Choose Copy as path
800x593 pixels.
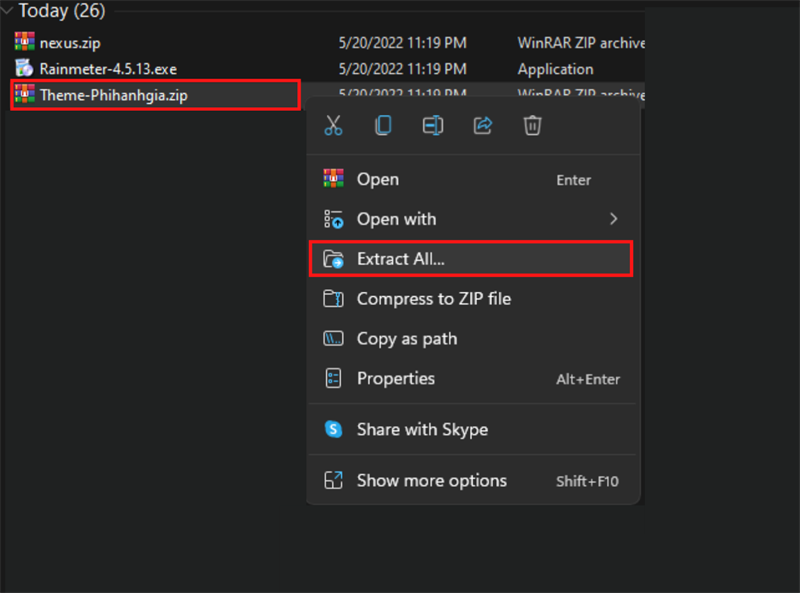pos(406,339)
